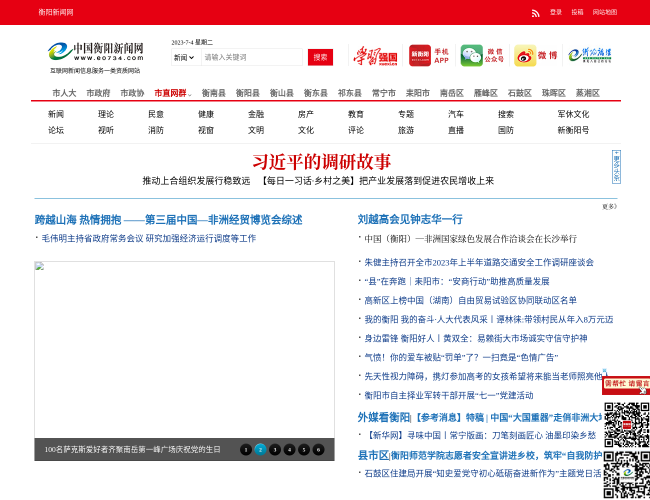Image resolution: width=650 pixels, height=500 pixels.
Task: Go to the 直播 channel
Action: pos(456,130)
